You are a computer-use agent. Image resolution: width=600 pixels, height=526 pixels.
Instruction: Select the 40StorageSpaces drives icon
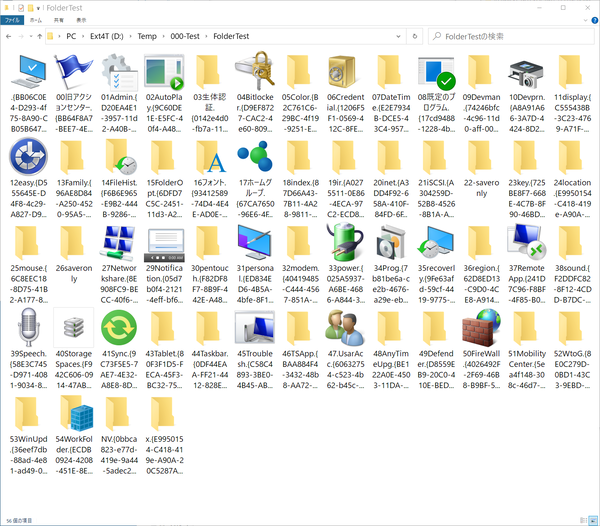click(x=74, y=328)
